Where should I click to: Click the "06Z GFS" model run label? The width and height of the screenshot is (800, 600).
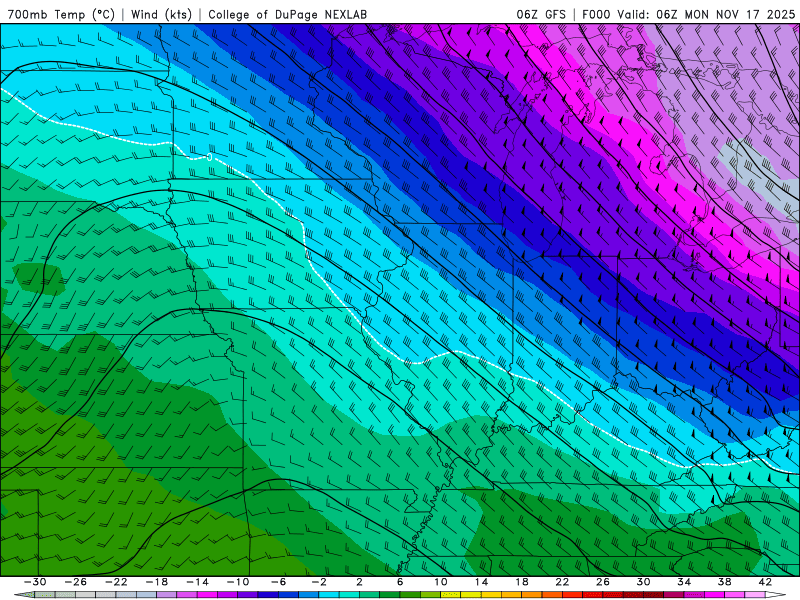click(x=541, y=15)
